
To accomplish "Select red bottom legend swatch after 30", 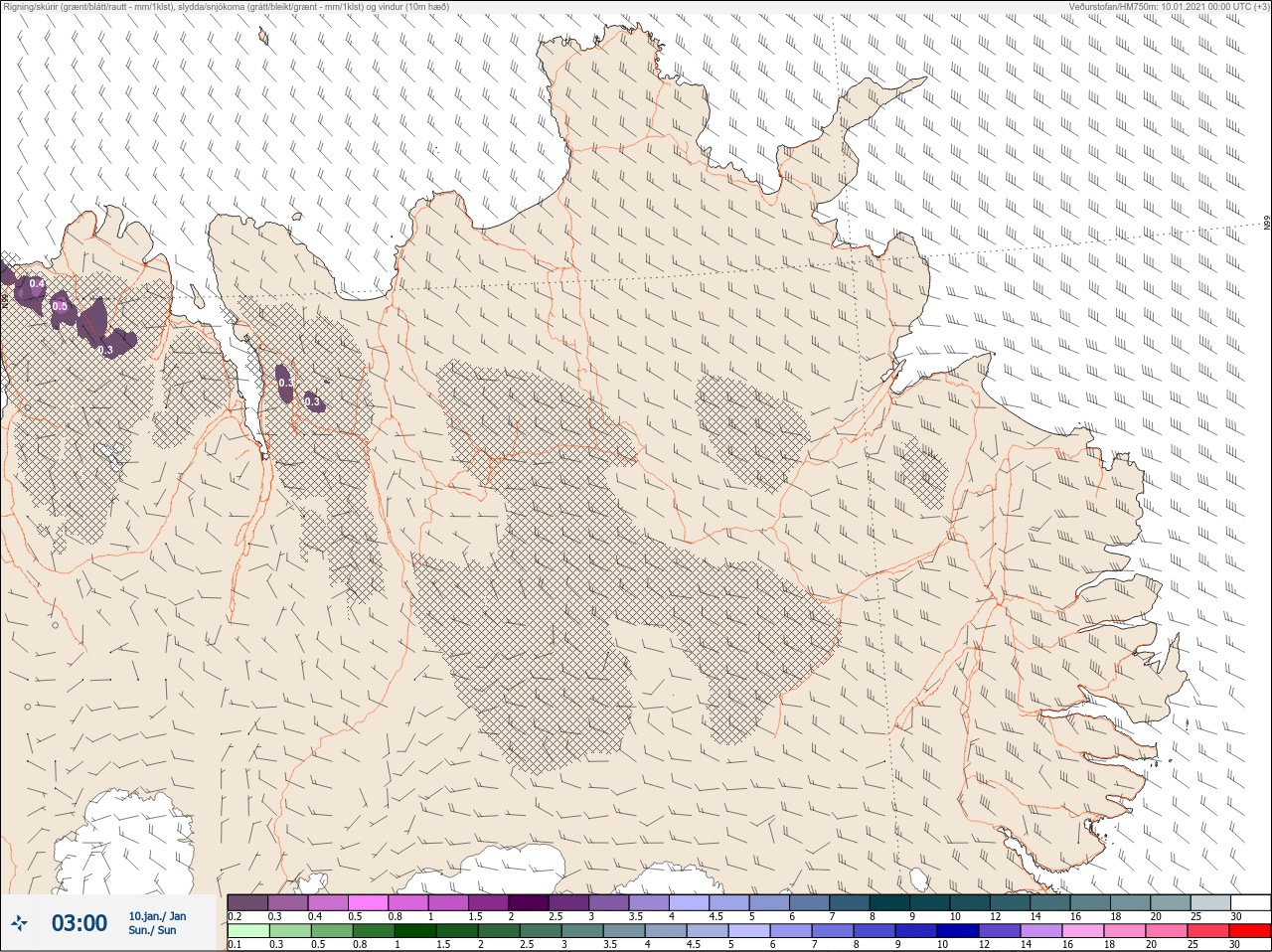I will (x=1250, y=931).
